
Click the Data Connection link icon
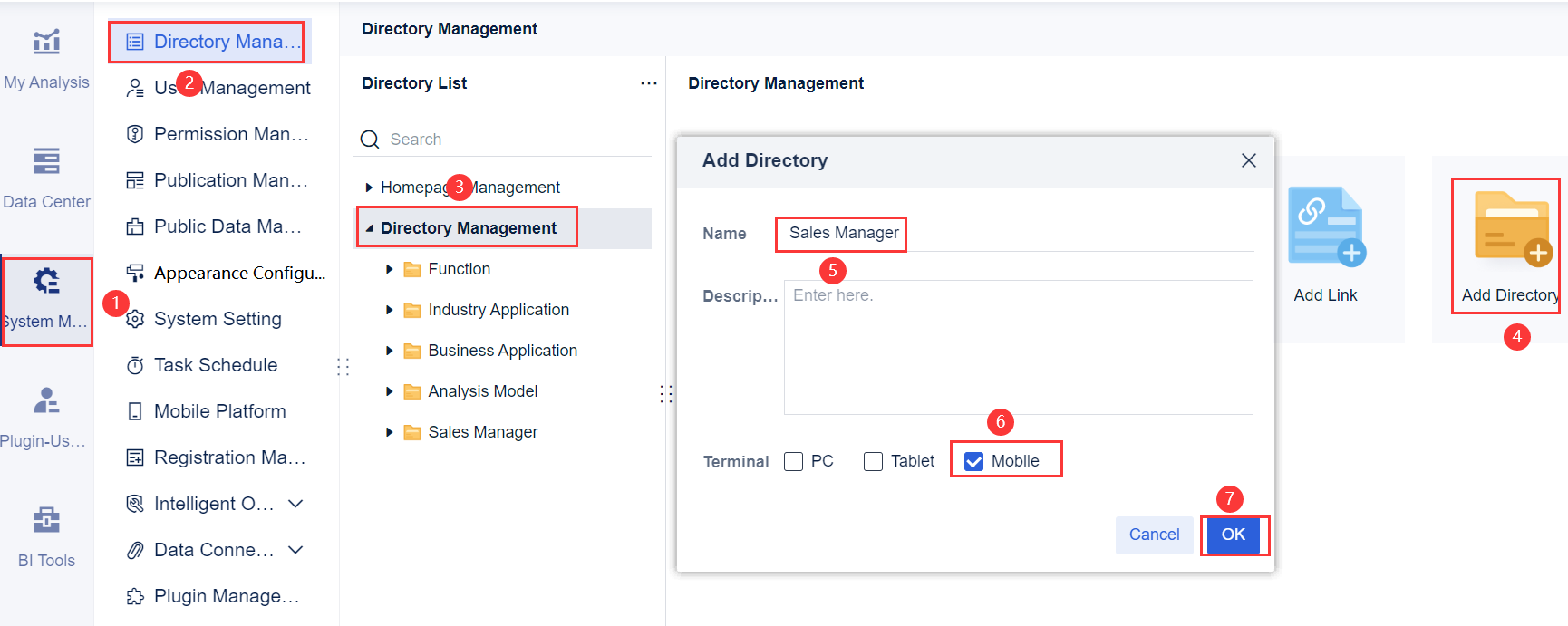[135, 550]
